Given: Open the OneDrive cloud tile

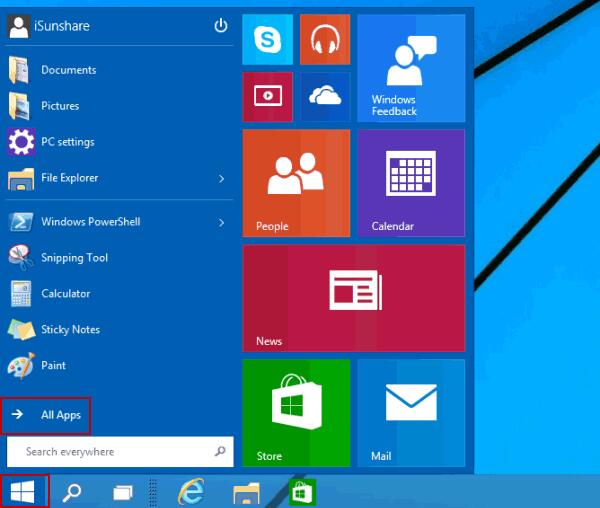Looking at the screenshot, I should [325, 97].
